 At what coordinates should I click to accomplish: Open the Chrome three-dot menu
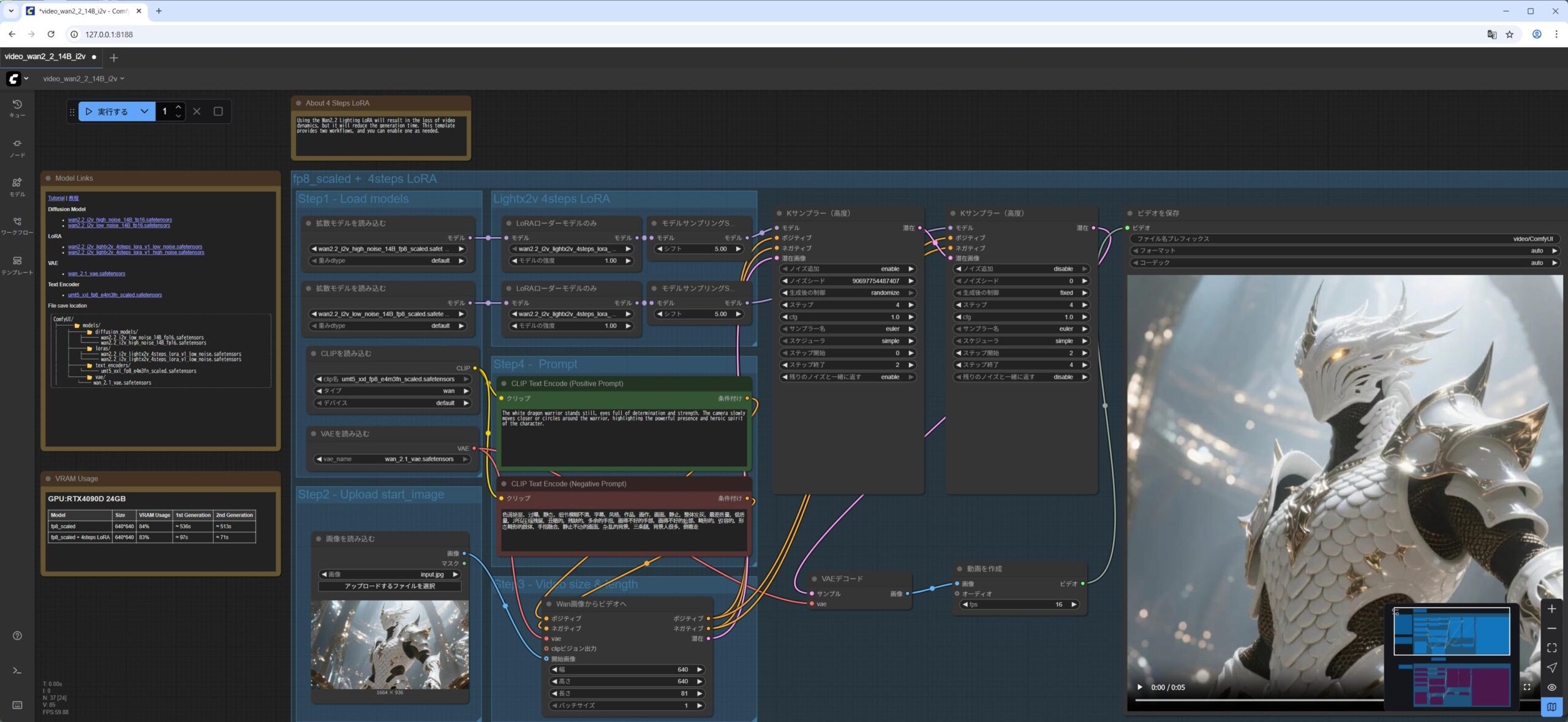pyautogui.click(x=1556, y=34)
